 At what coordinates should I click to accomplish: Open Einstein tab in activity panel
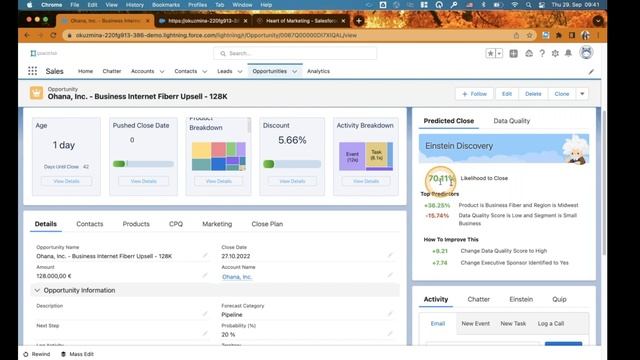click(521, 299)
